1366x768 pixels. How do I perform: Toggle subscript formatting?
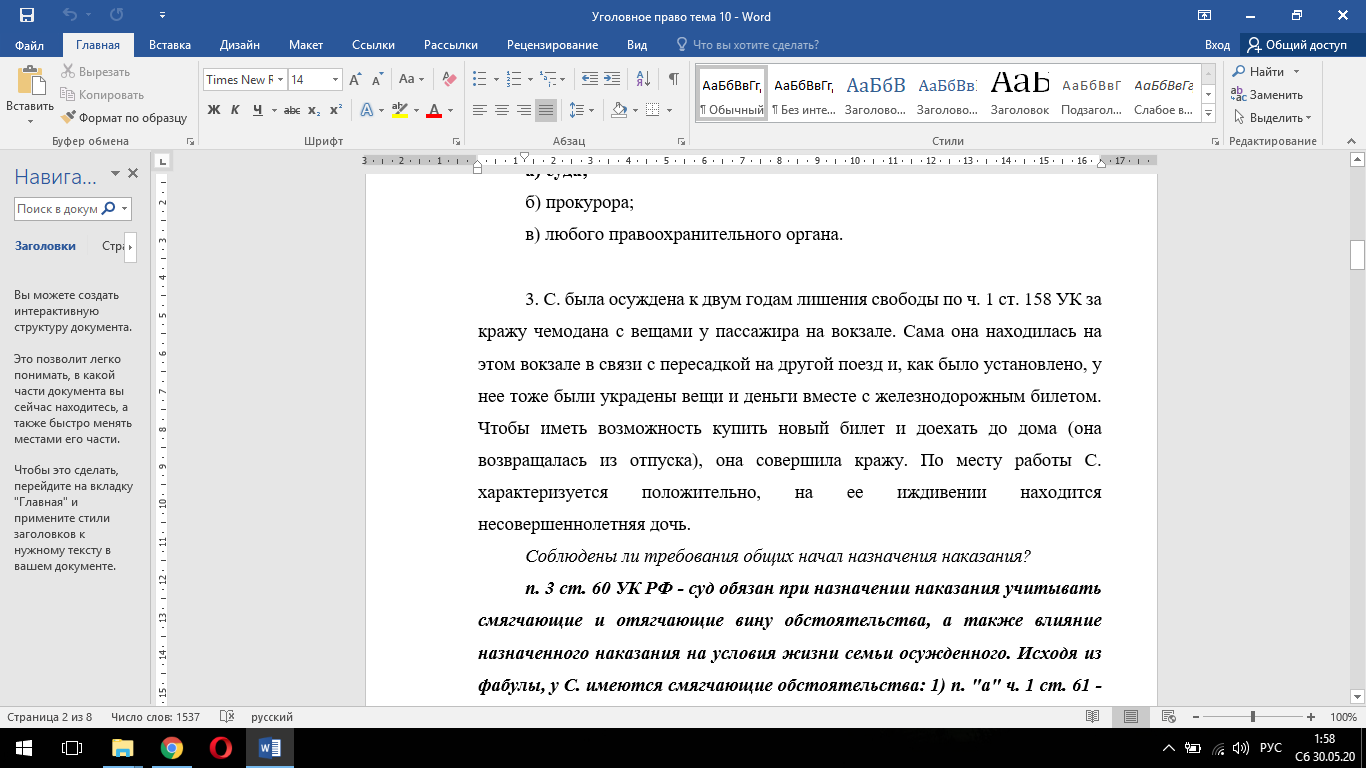tap(314, 110)
